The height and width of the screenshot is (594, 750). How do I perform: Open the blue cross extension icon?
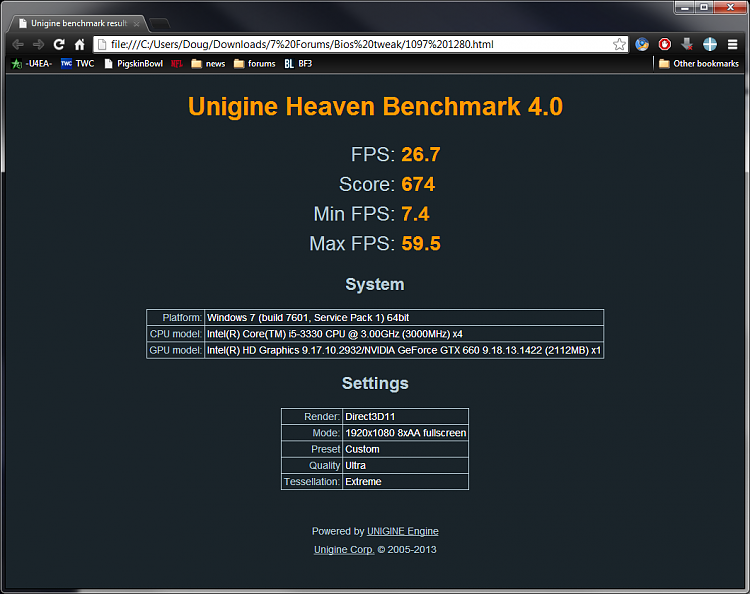coord(710,44)
